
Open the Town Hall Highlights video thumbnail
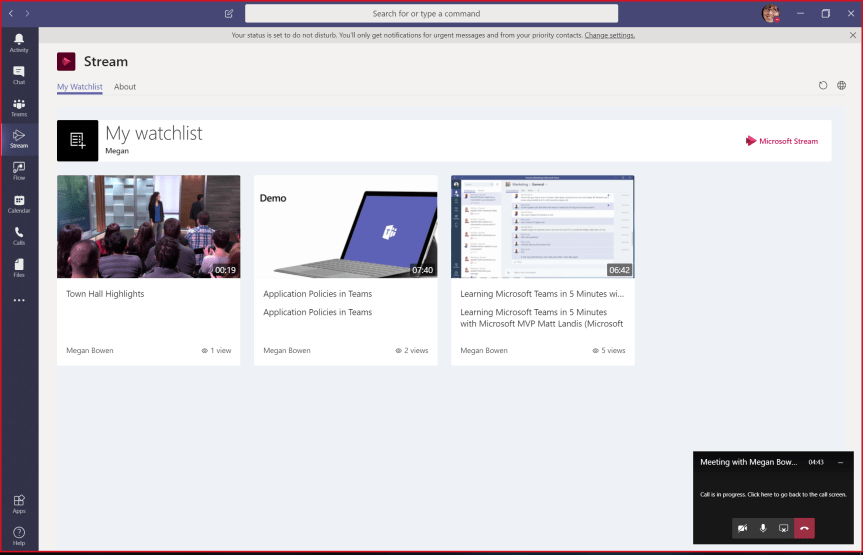coord(148,227)
